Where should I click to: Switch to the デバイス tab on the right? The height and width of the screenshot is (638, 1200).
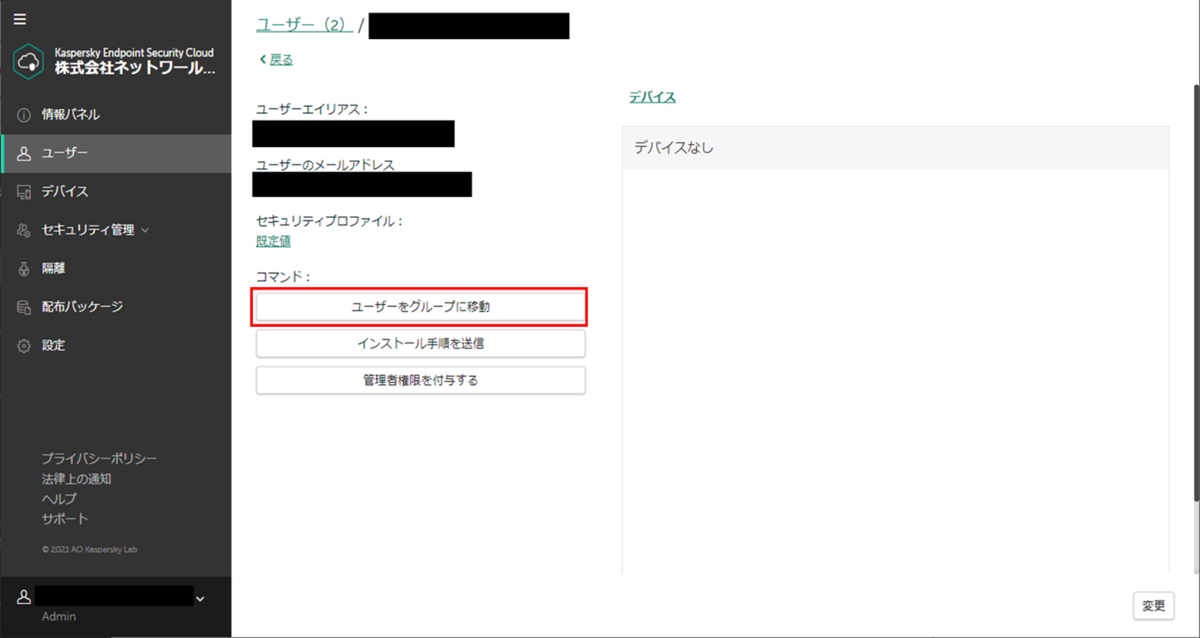pyautogui.click(x=652, y=97)
